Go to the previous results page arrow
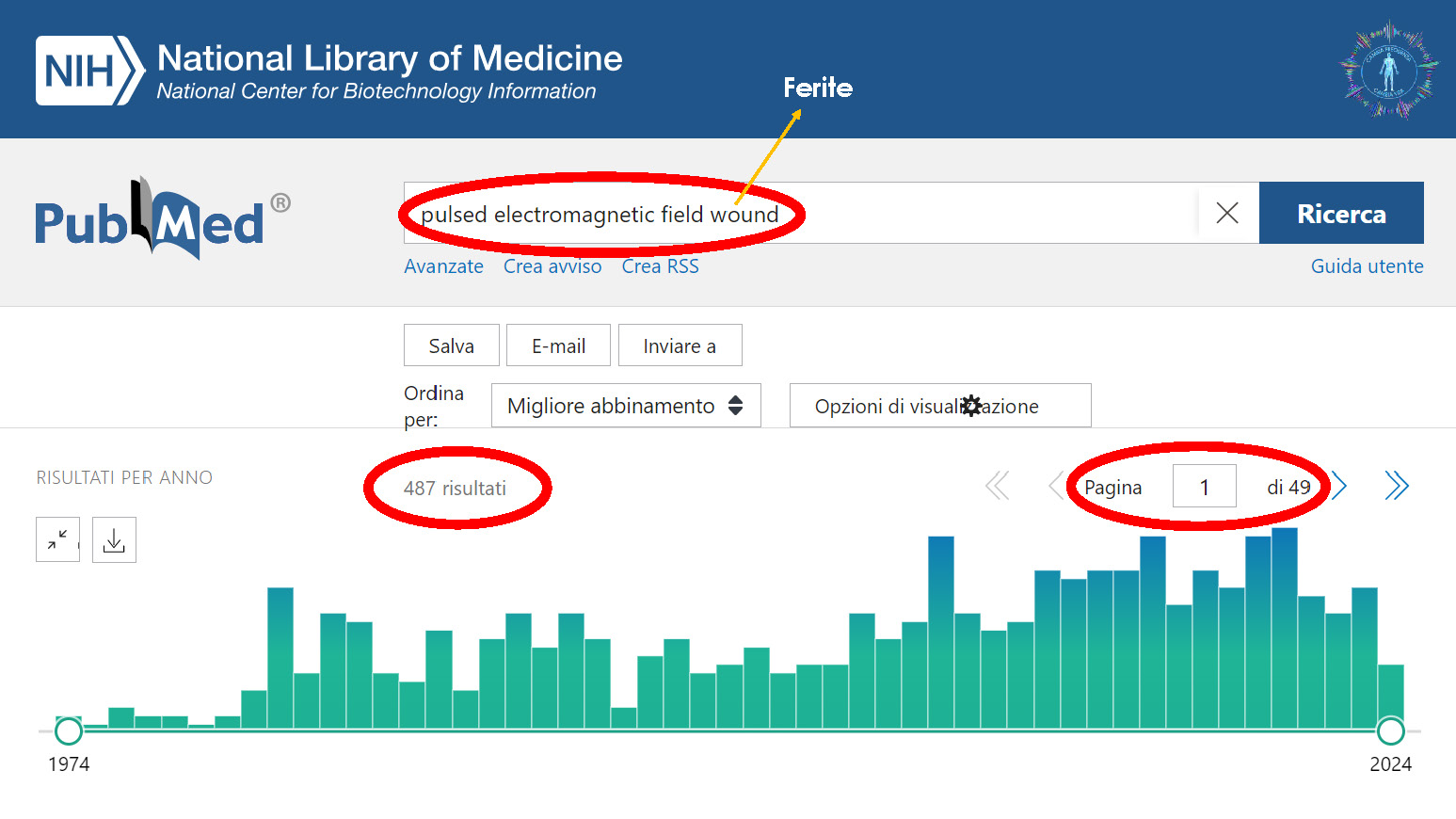 tap(1055, 486)
